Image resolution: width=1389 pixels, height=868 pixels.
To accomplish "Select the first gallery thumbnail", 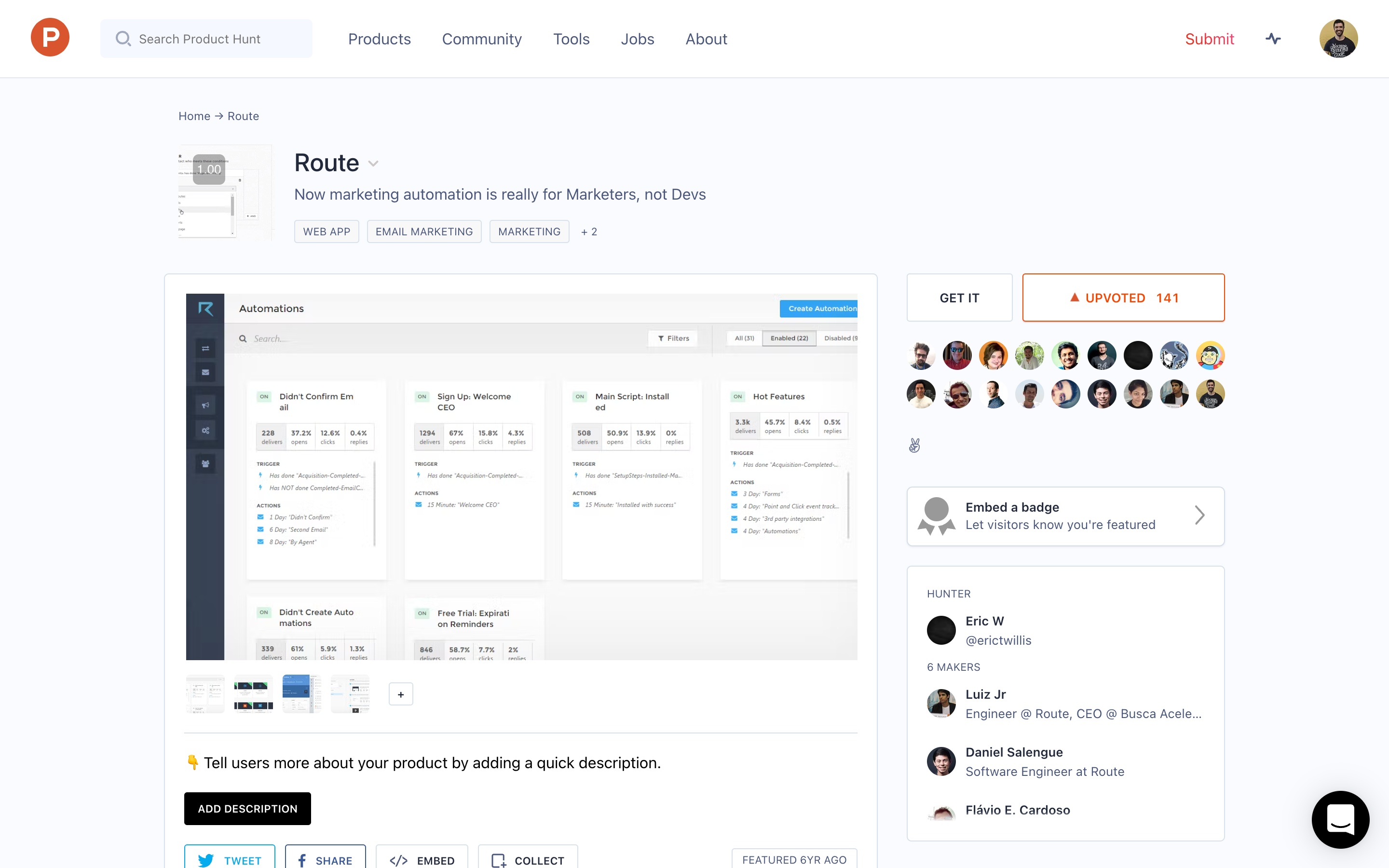I will pos(205,694).
